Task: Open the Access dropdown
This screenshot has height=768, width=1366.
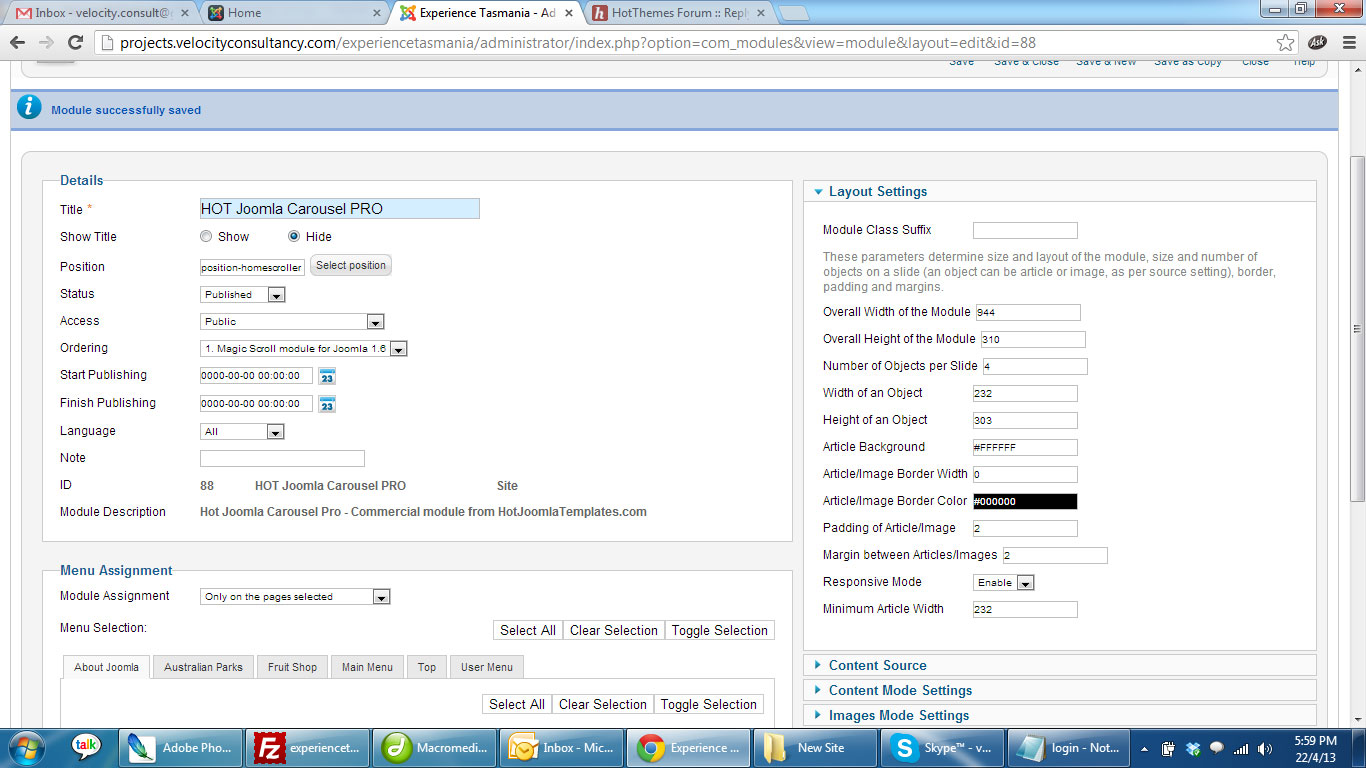Action: [x=292, y=322]
